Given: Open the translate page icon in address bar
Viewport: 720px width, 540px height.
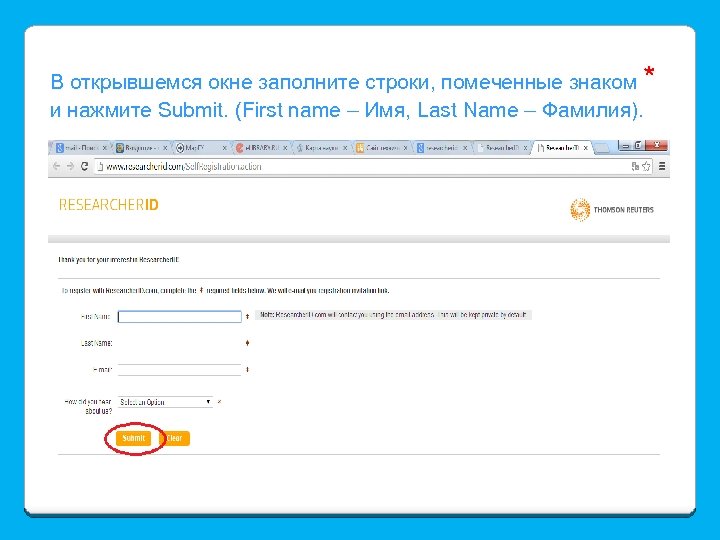Looking at the screenshot, I should 636,166.
